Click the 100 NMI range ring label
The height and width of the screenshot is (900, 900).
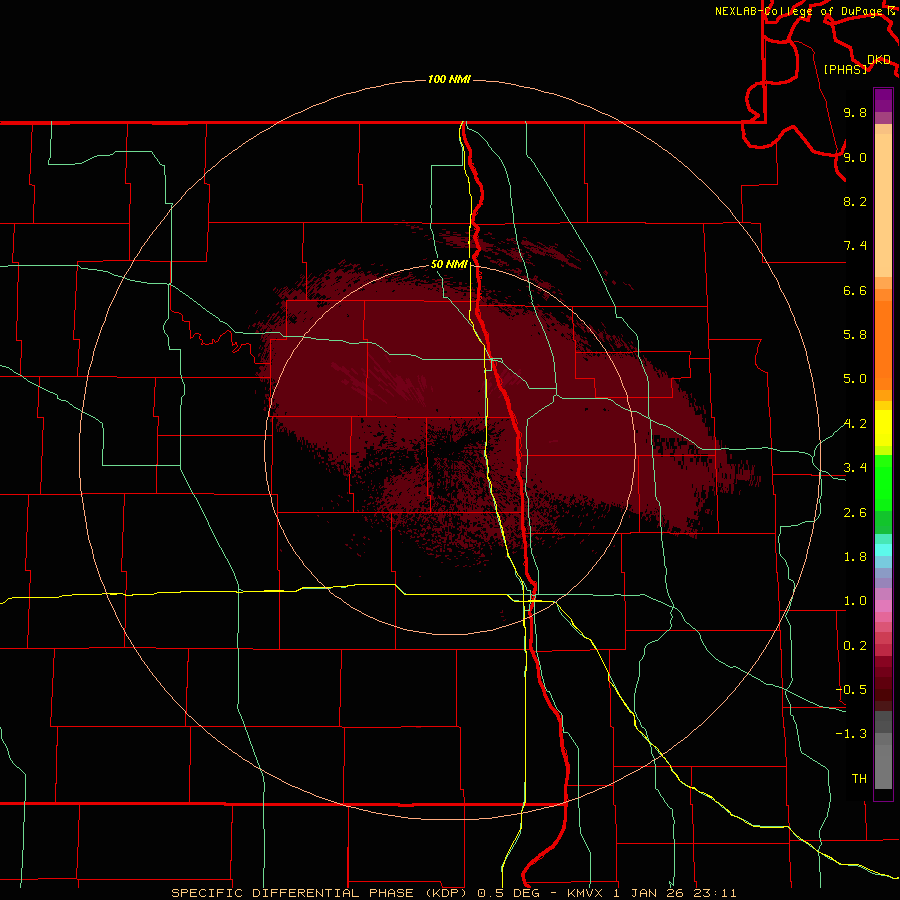coord(449,79)
